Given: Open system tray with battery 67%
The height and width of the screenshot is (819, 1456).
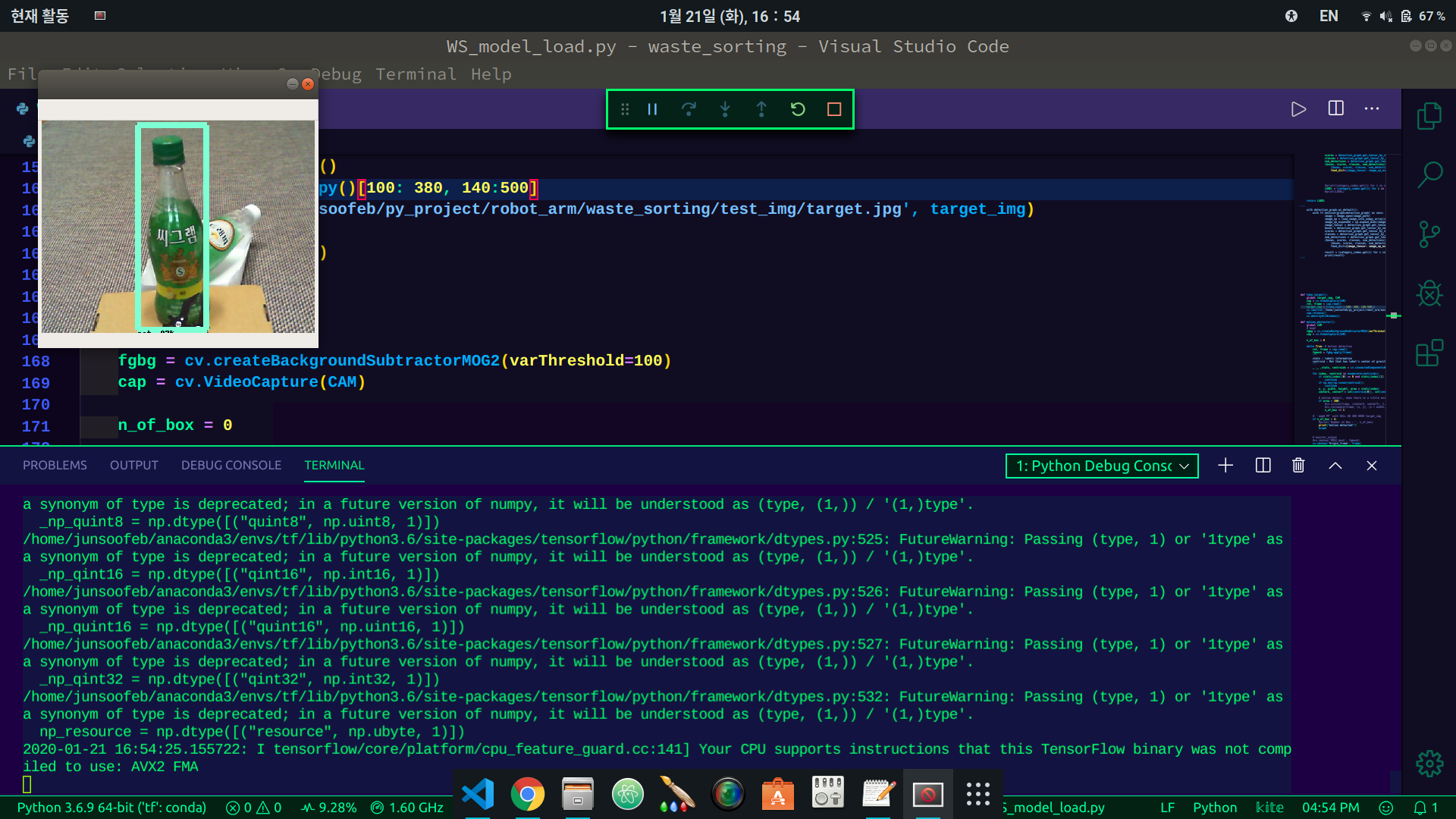Looking at the screenshot, I should (x=1403, y=16).
